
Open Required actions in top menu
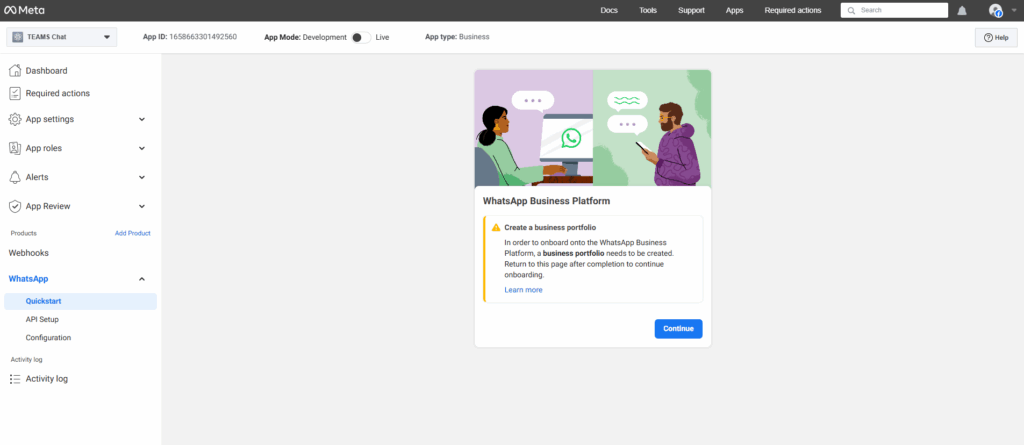click(x=793, y=10)
